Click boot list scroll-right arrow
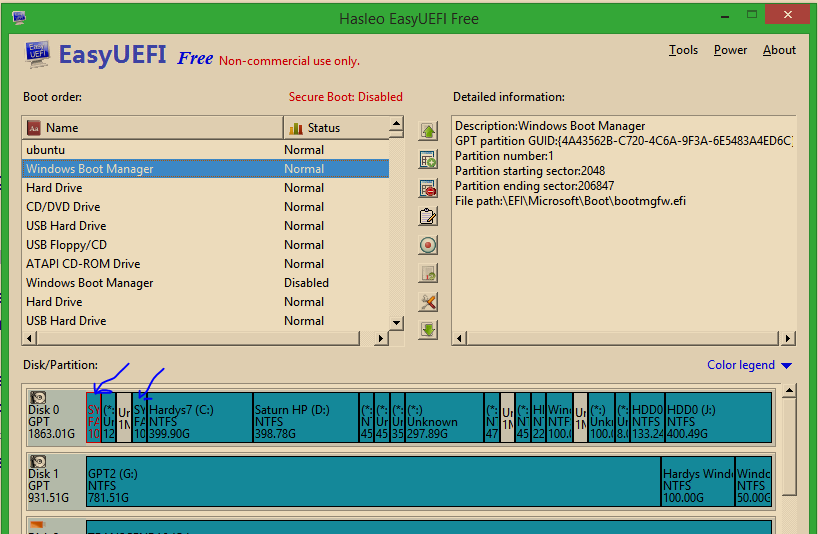The image size is (818, 534). tap(381, 338)
